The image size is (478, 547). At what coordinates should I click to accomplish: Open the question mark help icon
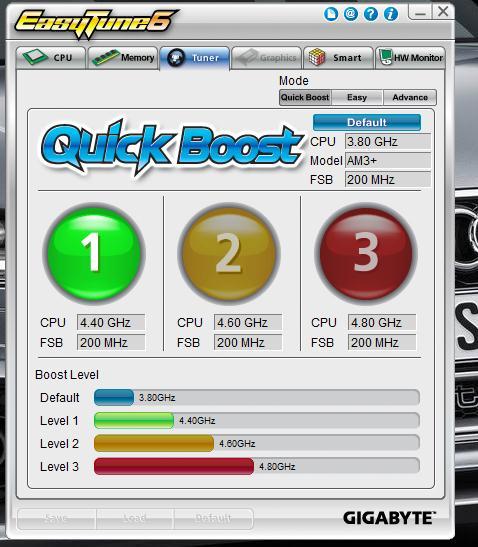pos(371,14)
